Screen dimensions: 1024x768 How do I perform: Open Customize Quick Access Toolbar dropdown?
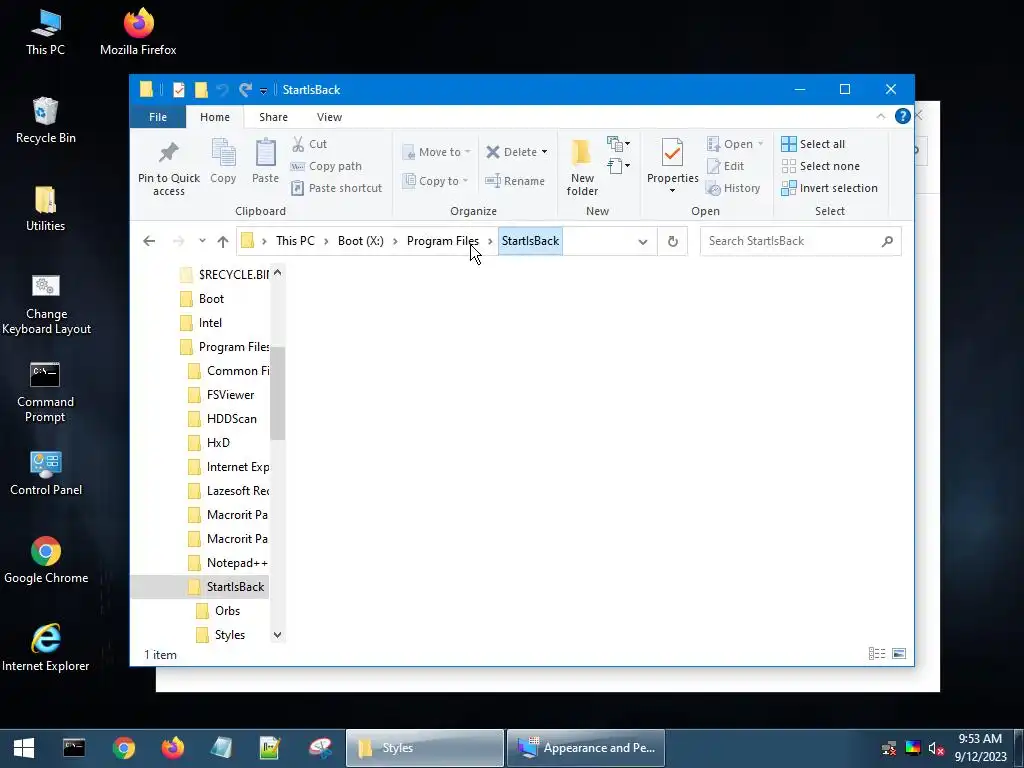(x=263, y=90)
